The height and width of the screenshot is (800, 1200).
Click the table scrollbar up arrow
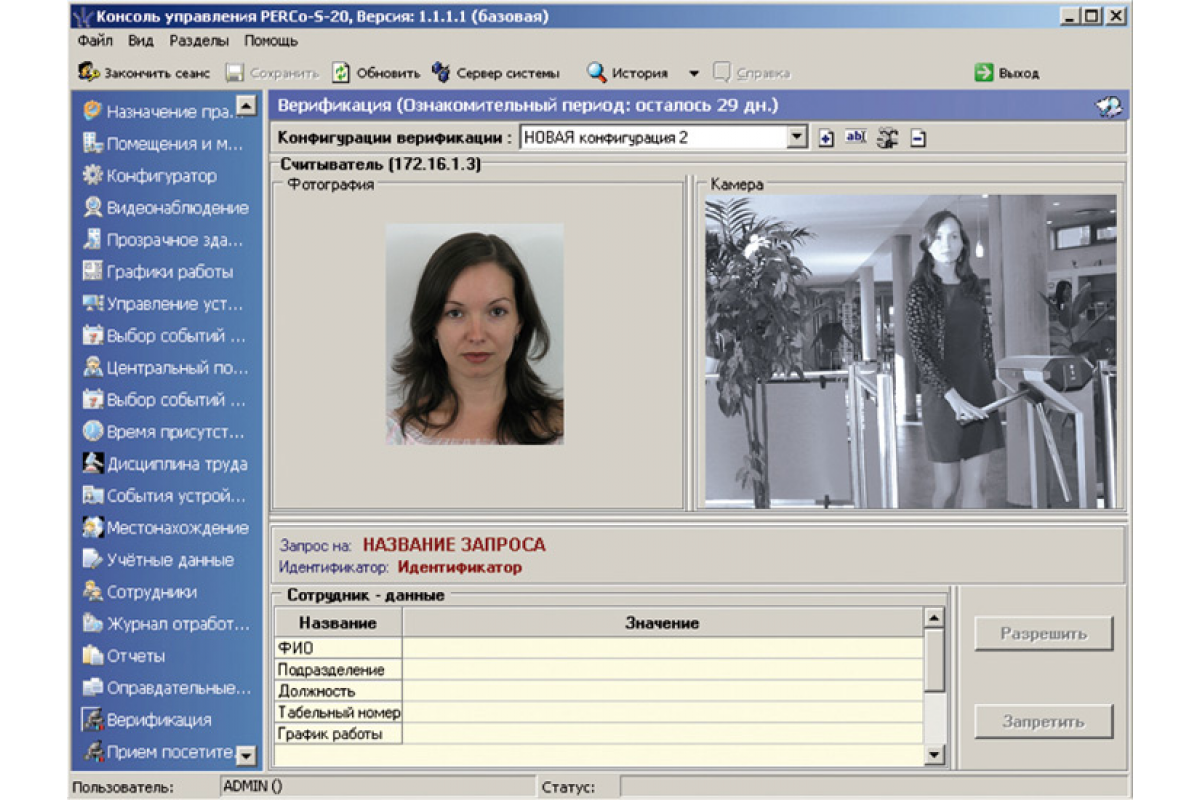[934, 618]
